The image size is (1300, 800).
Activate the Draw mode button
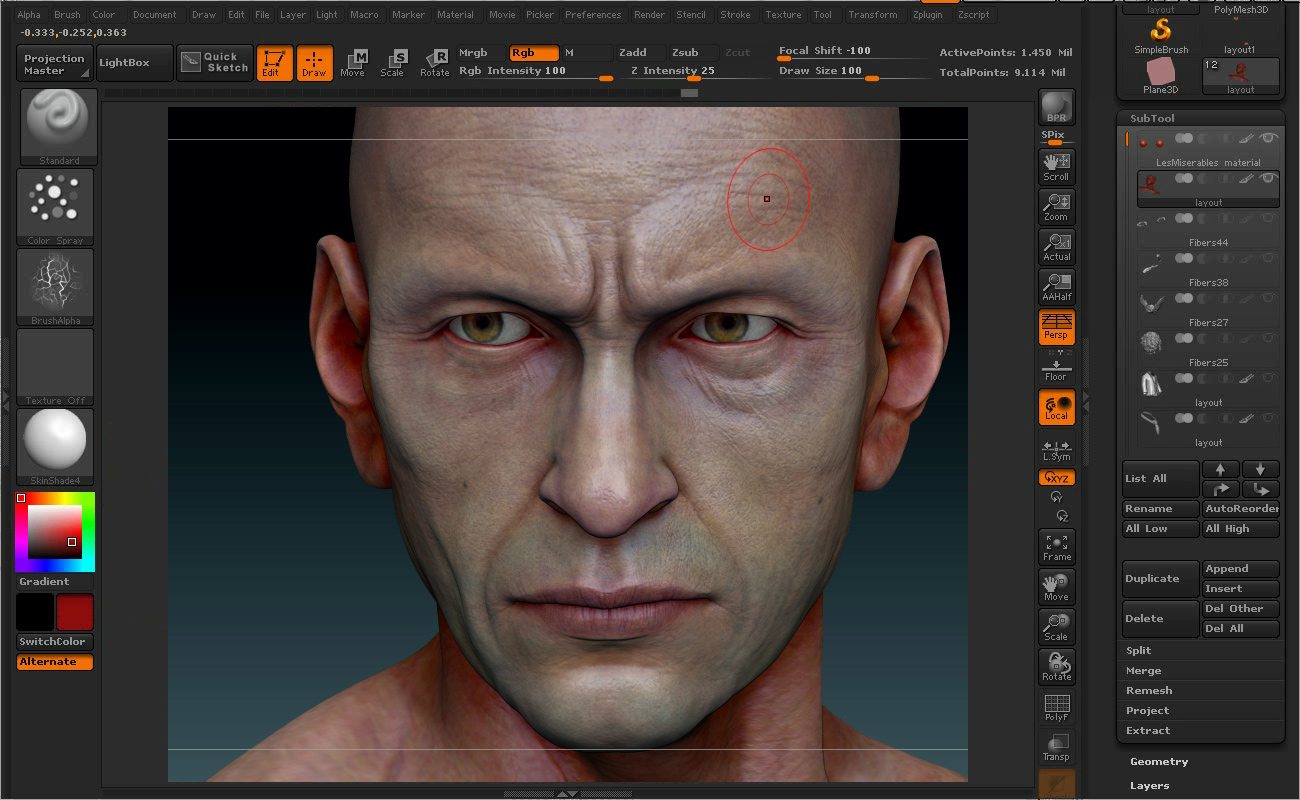314,63
